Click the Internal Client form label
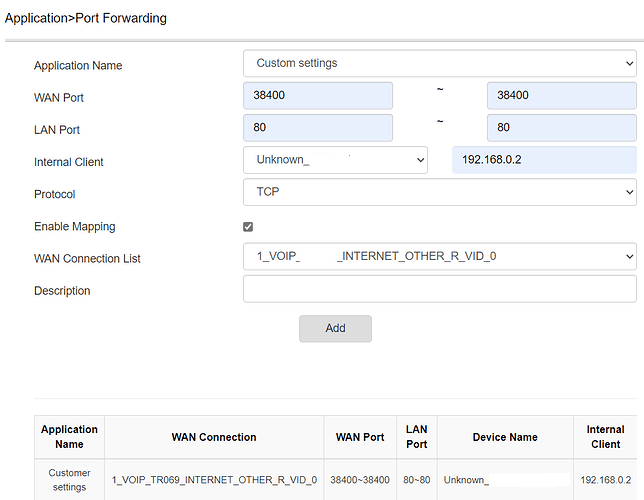The height and width of the screenshot is (500, 644). point(69,162)
